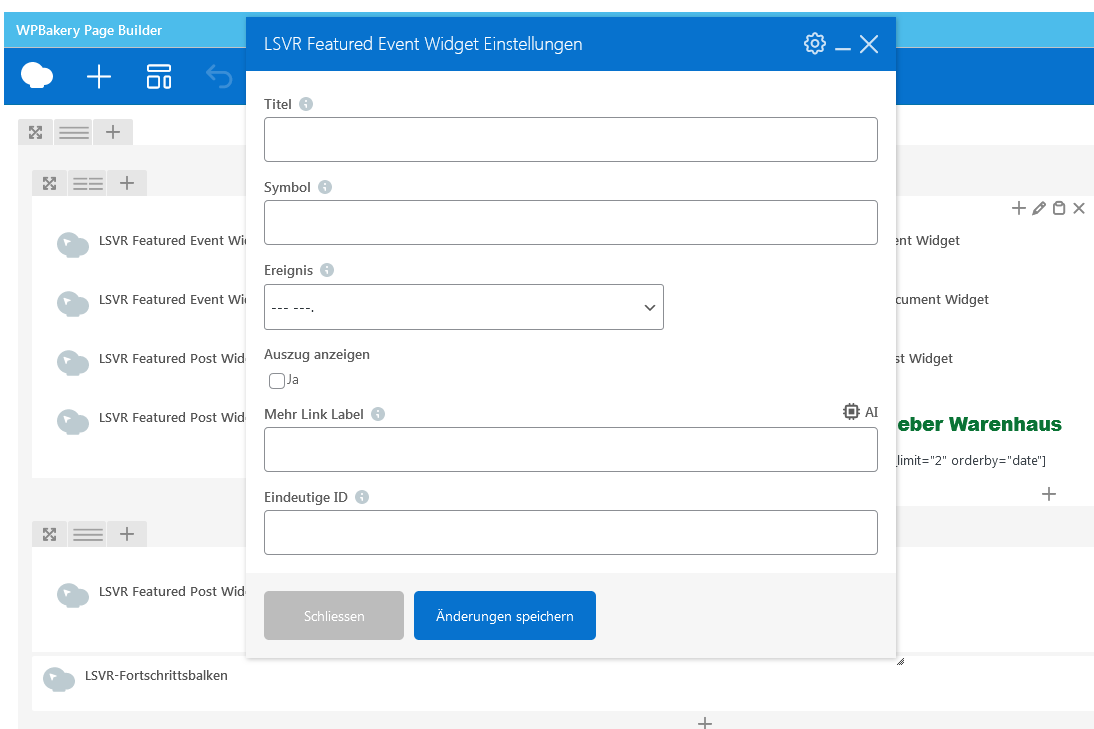The height and width of the screenshot is (729, 1094).
Task: Focus the Symbol text field
Action: pos(570,223)
